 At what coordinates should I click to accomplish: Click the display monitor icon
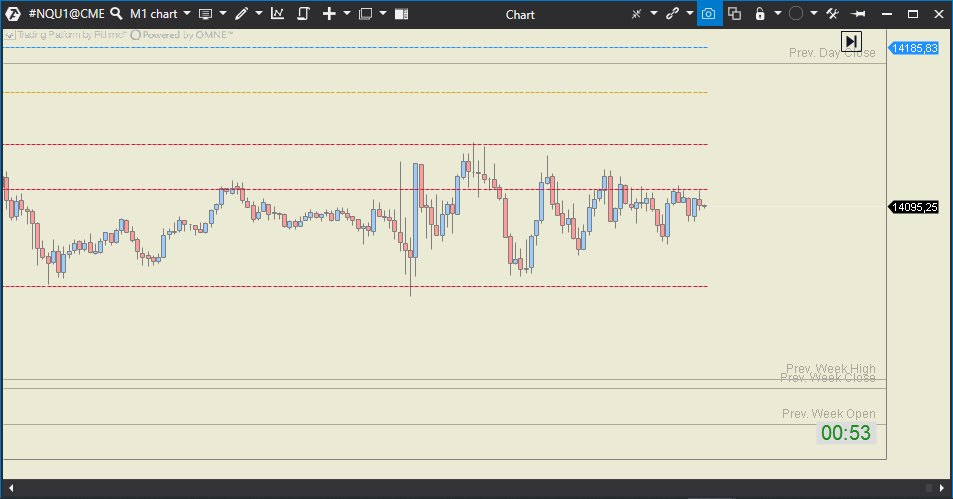click(206, 13)
